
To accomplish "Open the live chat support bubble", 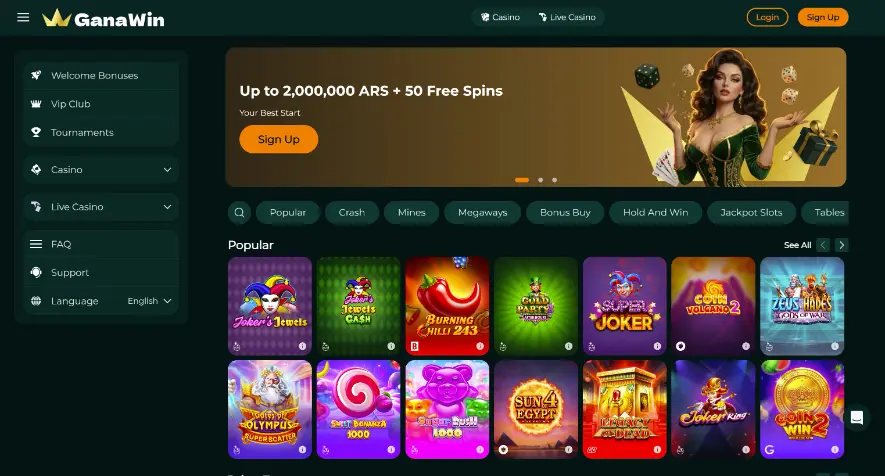I will click(857, 418).
